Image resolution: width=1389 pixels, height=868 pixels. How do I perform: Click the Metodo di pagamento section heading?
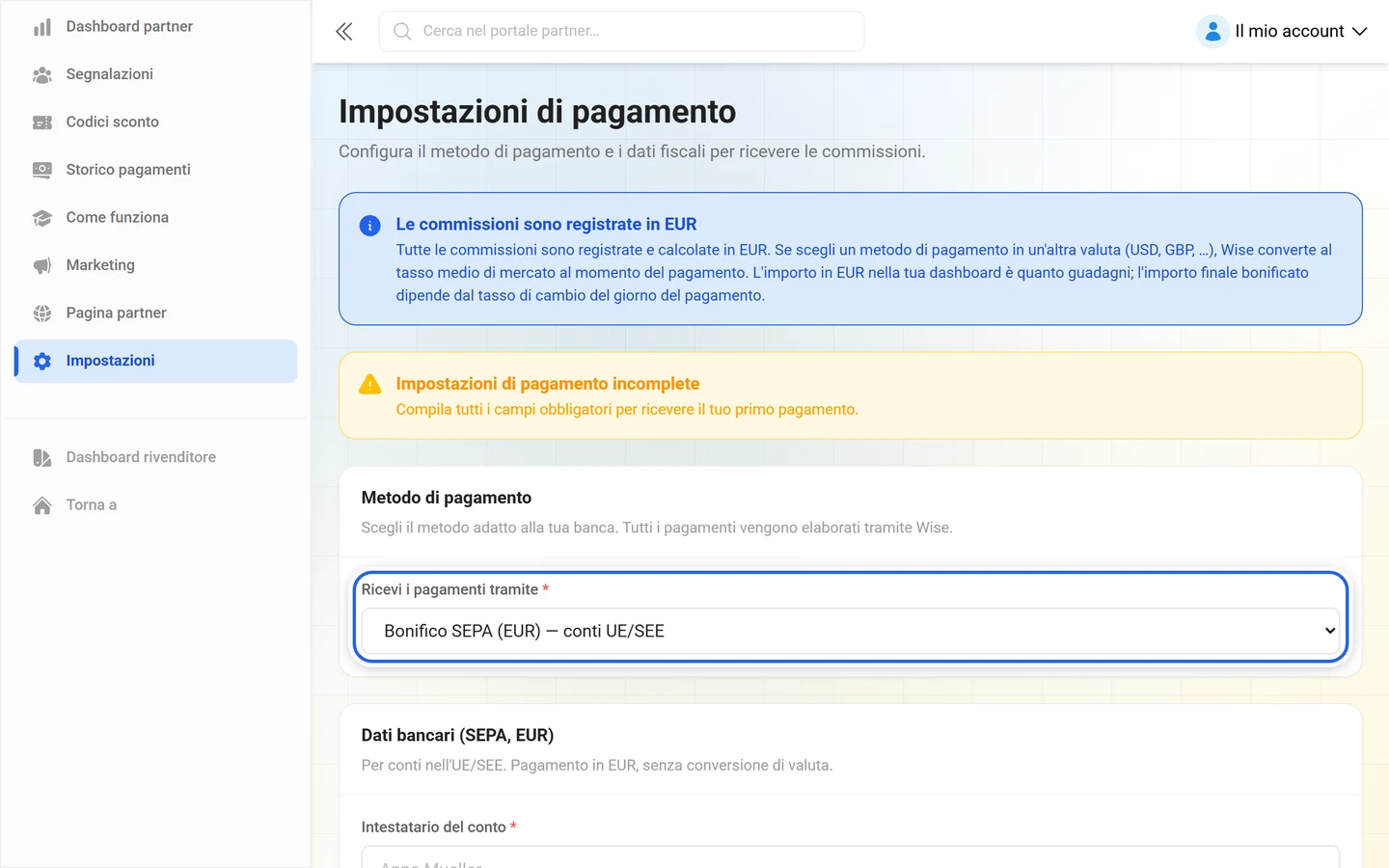pos(447,498)
